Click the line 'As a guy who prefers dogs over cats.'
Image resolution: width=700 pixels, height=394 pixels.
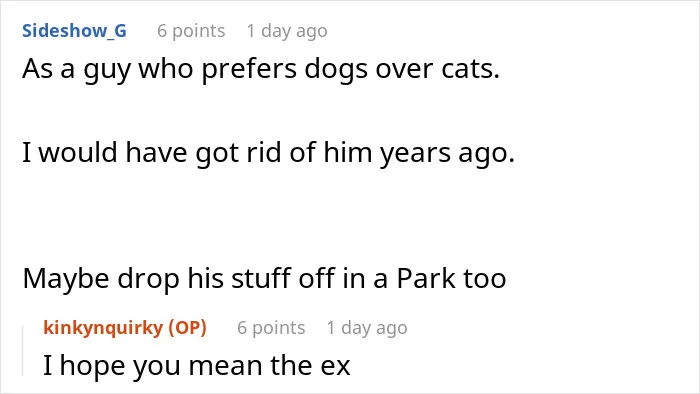pos(261,70)
